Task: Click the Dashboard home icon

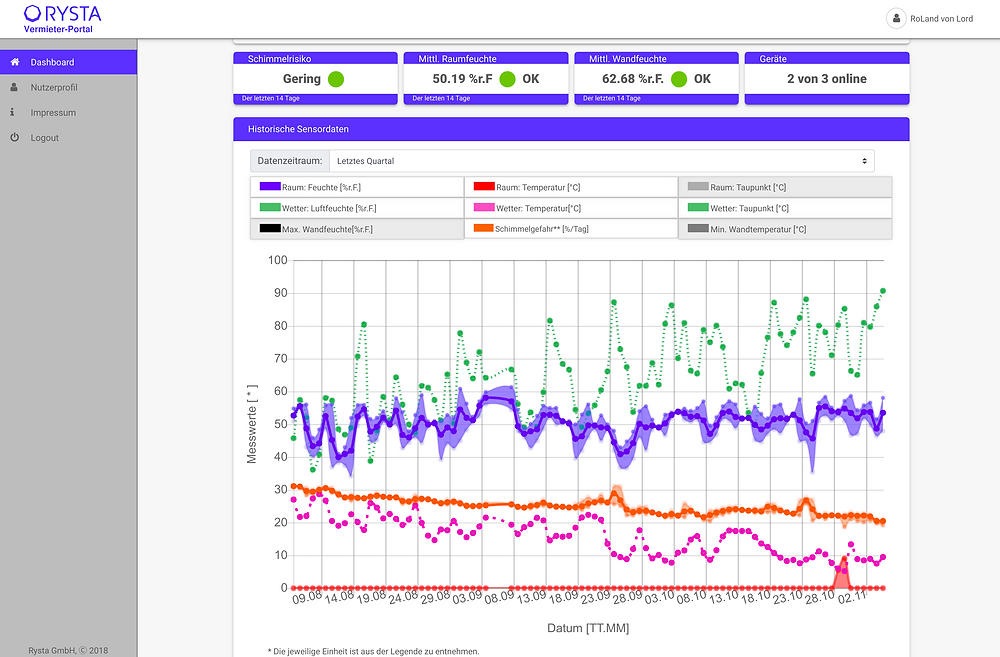Action: pos(15,62)
